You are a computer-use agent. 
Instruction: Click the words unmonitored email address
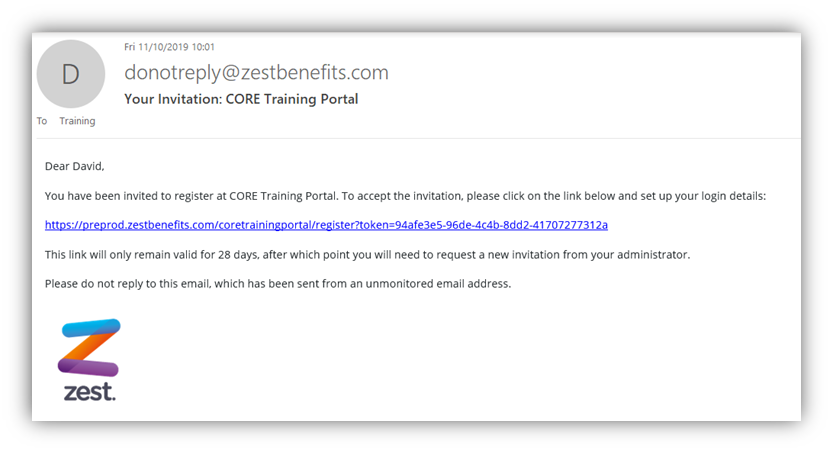pos(438,284)
